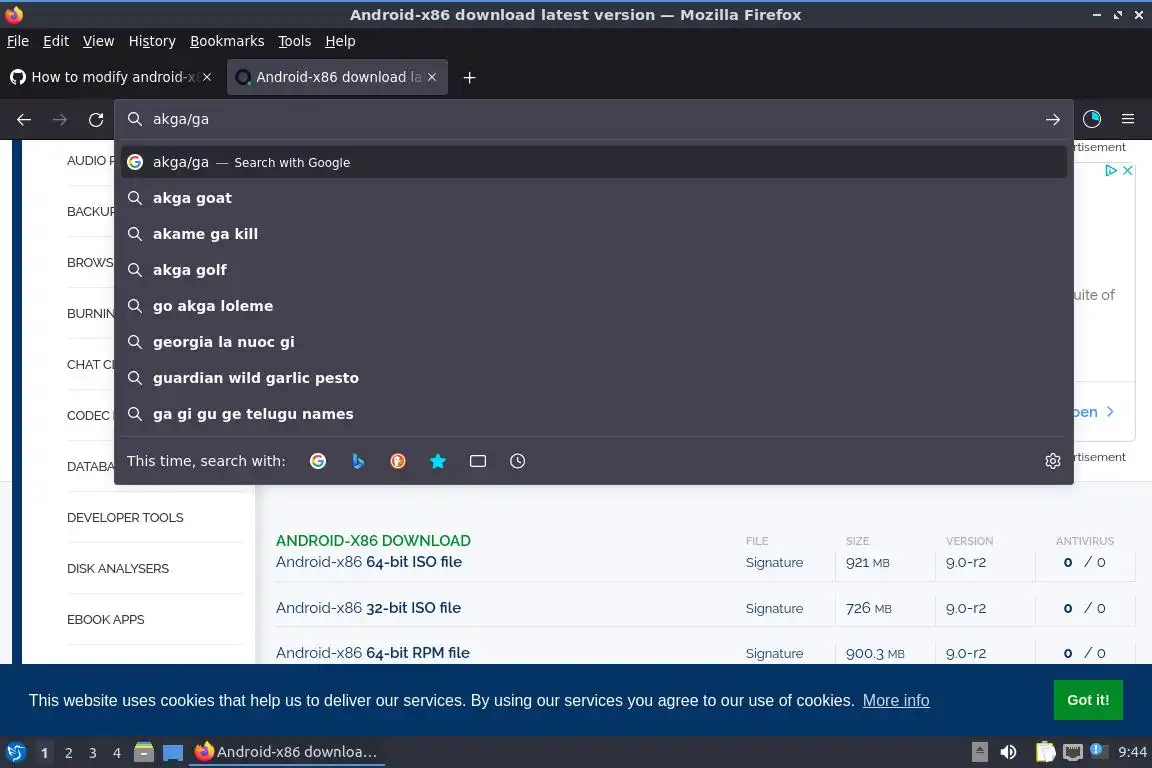1152x768 pixels.
Task: Search this time in History
Action: click(x=517, y=461)
